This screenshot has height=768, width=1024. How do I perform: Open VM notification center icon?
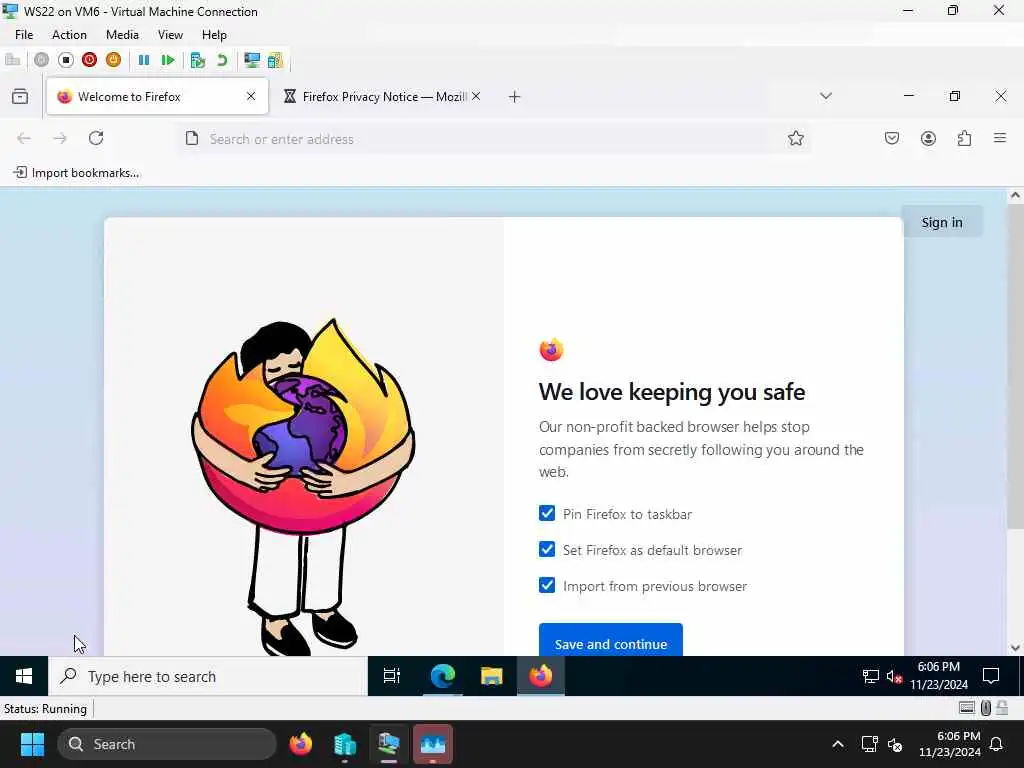click(991, 676)
